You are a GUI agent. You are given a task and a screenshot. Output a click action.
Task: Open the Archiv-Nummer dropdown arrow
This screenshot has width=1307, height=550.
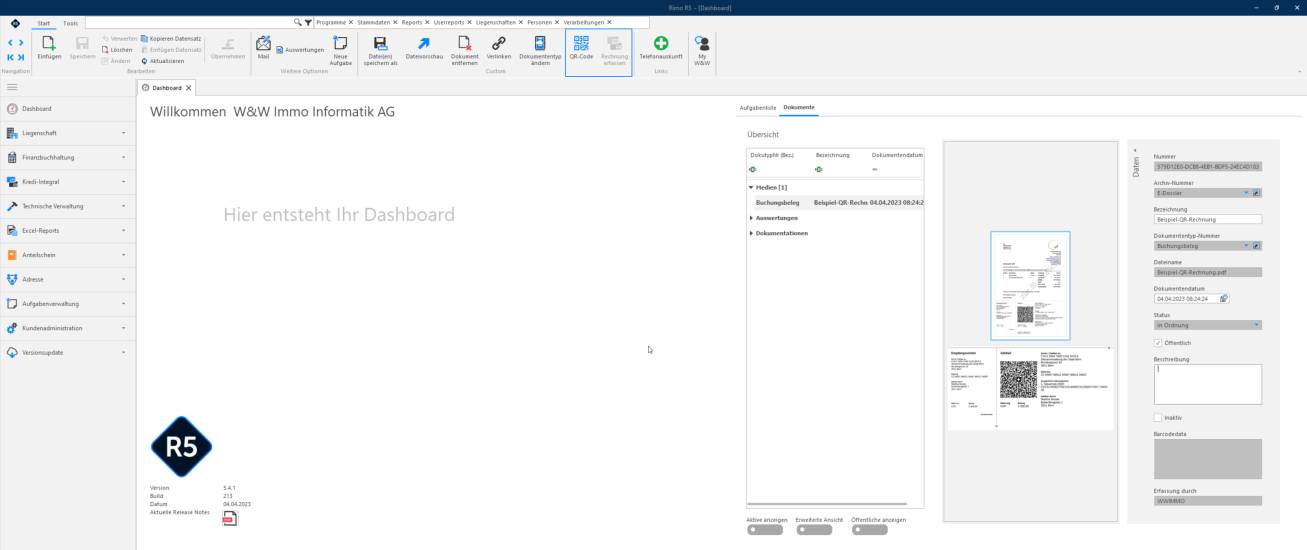[1247, 192]
